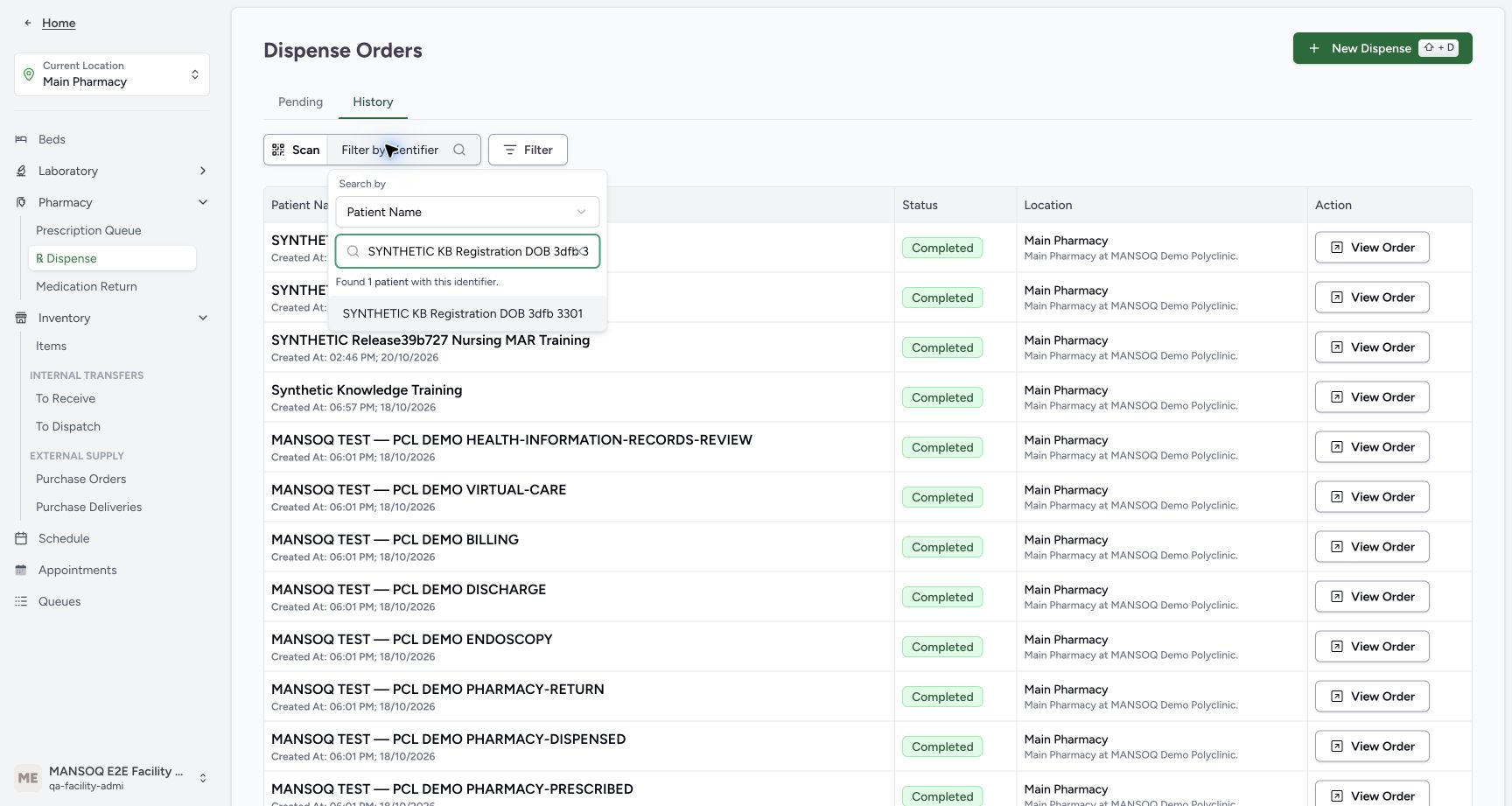Screen dimensions: 1512x806
Task: Click patient name MANSOQ TEST — PCL DEMO PHARMACY-RETURN
Action: tap(437, 689)
